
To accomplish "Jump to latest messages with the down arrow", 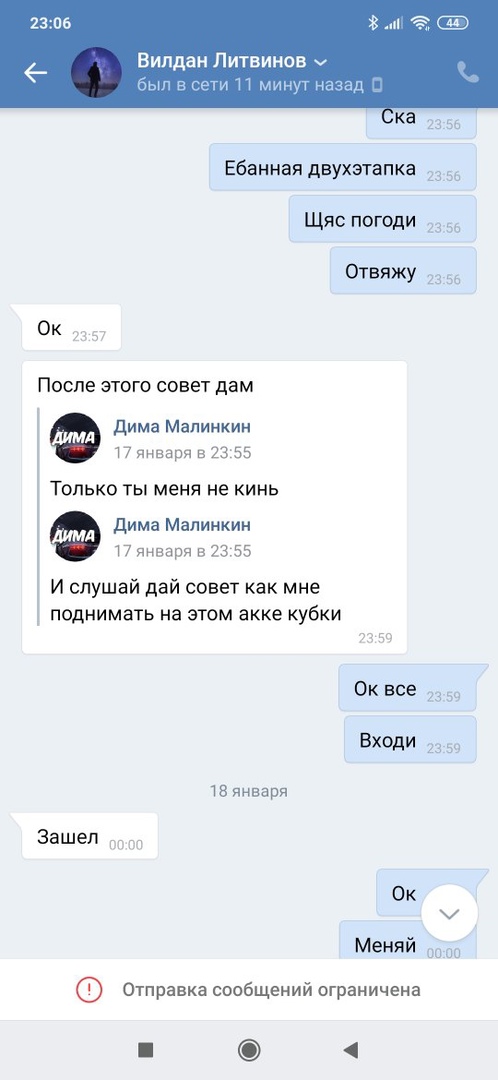I will point(449,913).
